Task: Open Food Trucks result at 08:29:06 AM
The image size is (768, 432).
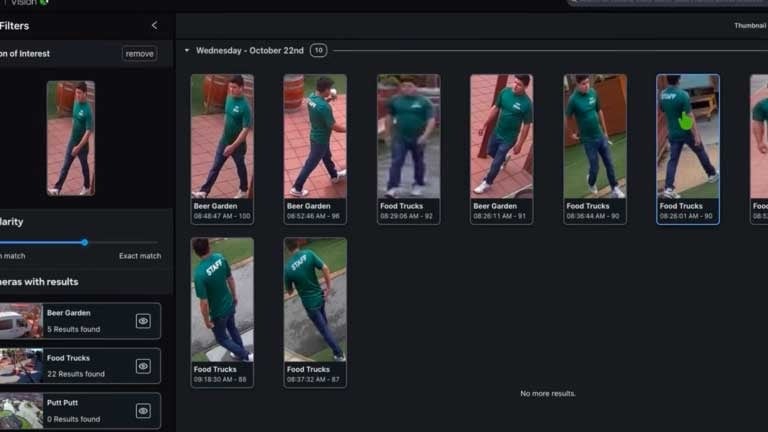Action: click(408, 138)
